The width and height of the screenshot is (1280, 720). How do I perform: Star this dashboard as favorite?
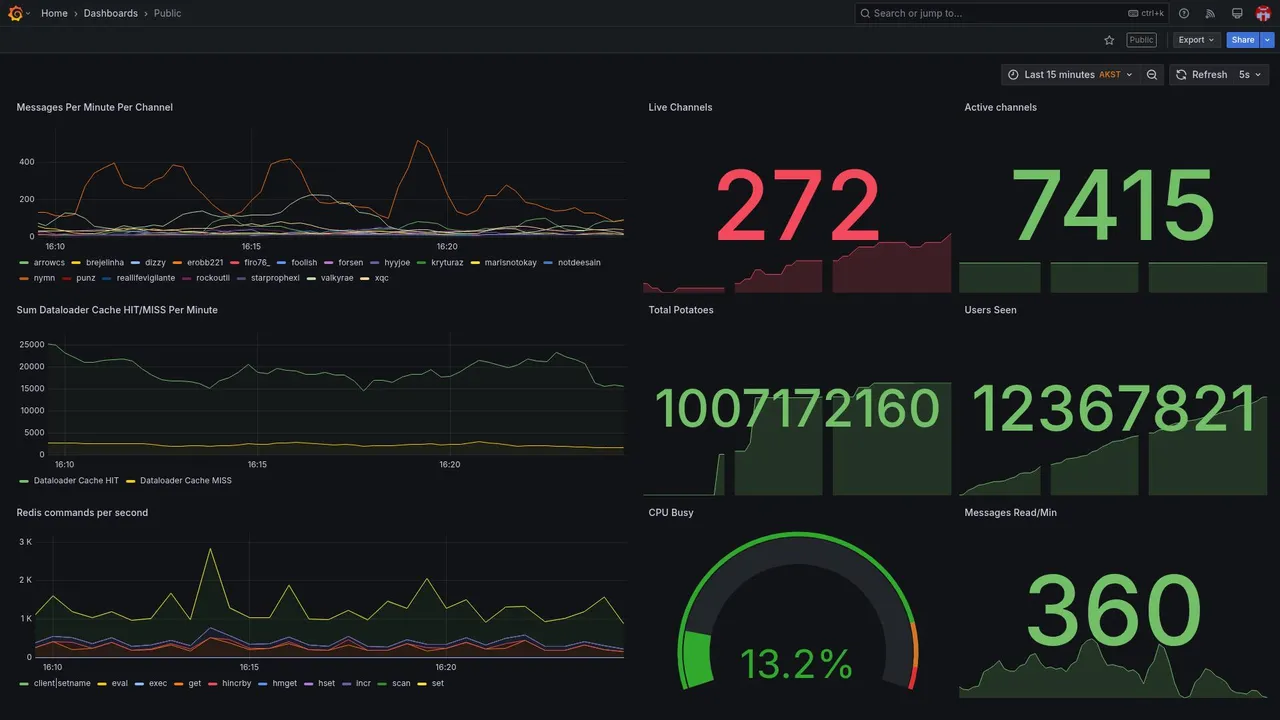click(x=1109, y=40)
